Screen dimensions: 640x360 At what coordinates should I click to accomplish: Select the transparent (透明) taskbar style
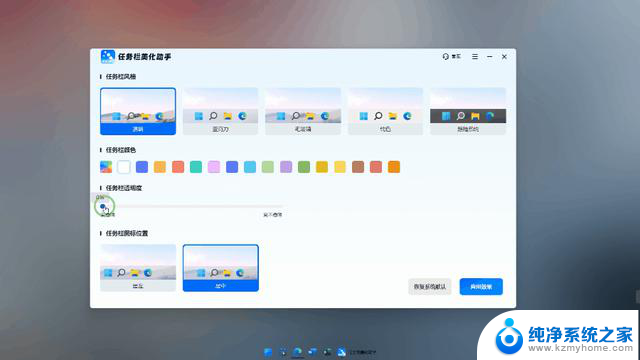coord(138,111)
